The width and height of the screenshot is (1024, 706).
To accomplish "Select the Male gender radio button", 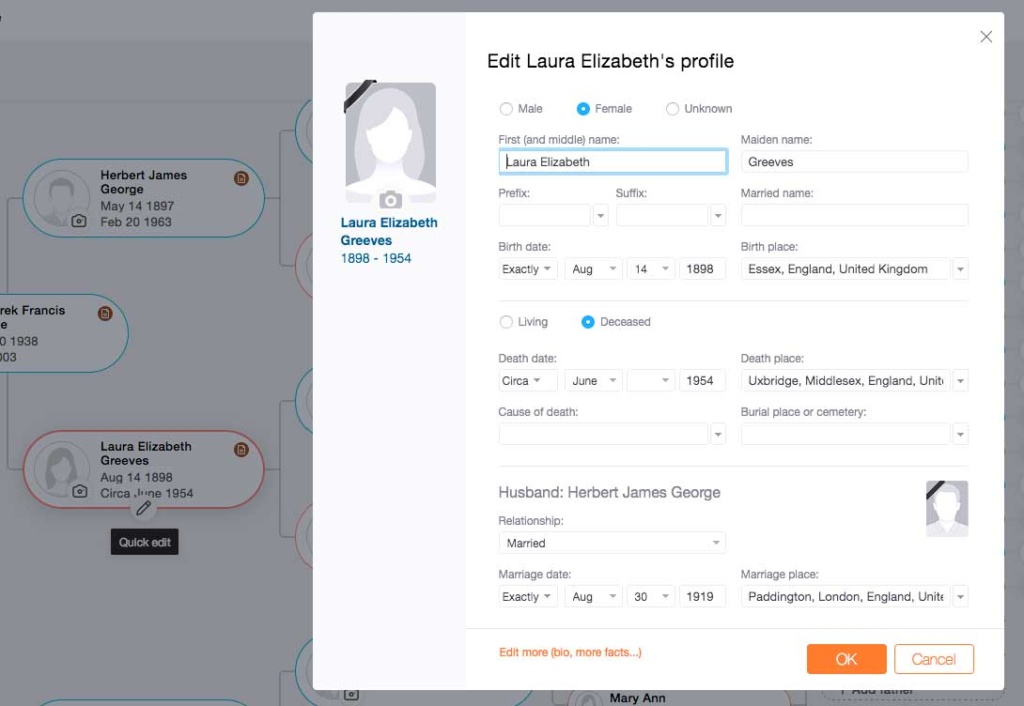I will coord(506,109).
